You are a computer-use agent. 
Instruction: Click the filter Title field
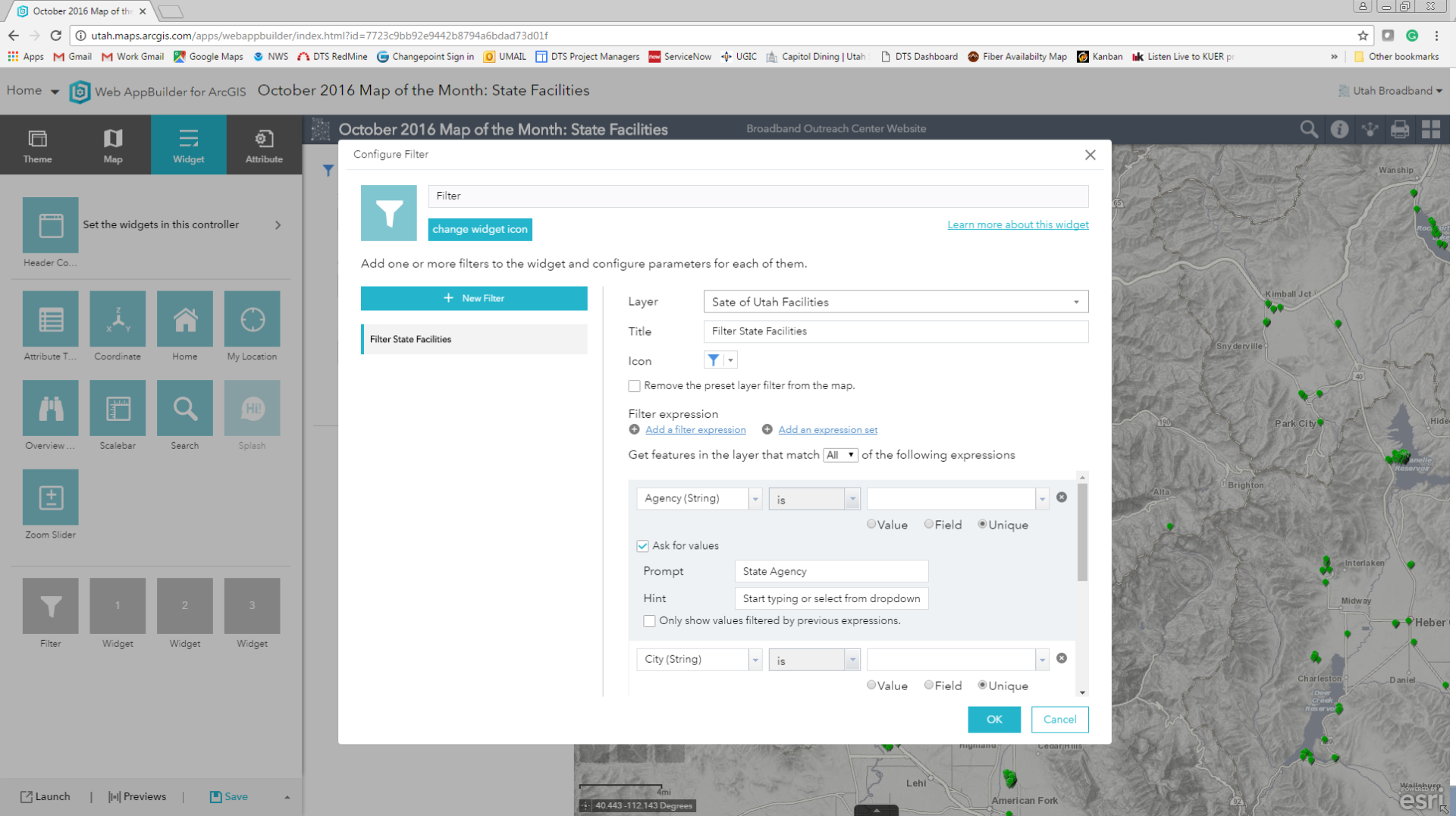[896, 331]
